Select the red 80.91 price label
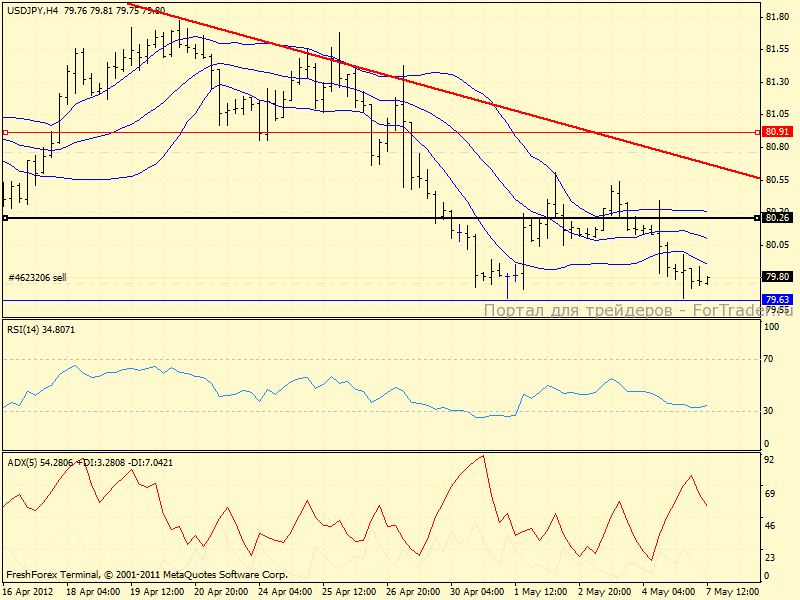Screen dimensions: 800x600 coord(777,132)
